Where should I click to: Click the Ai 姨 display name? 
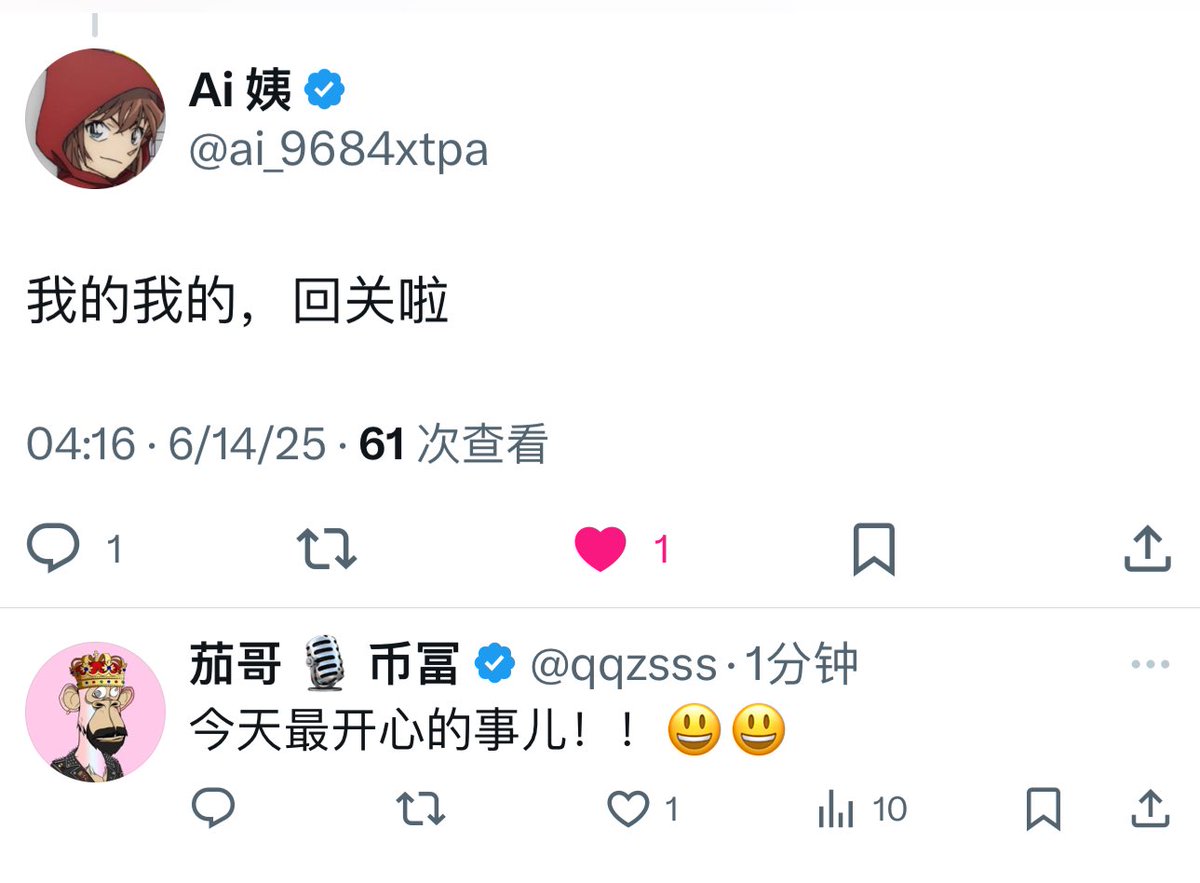(x=240, y=92)
